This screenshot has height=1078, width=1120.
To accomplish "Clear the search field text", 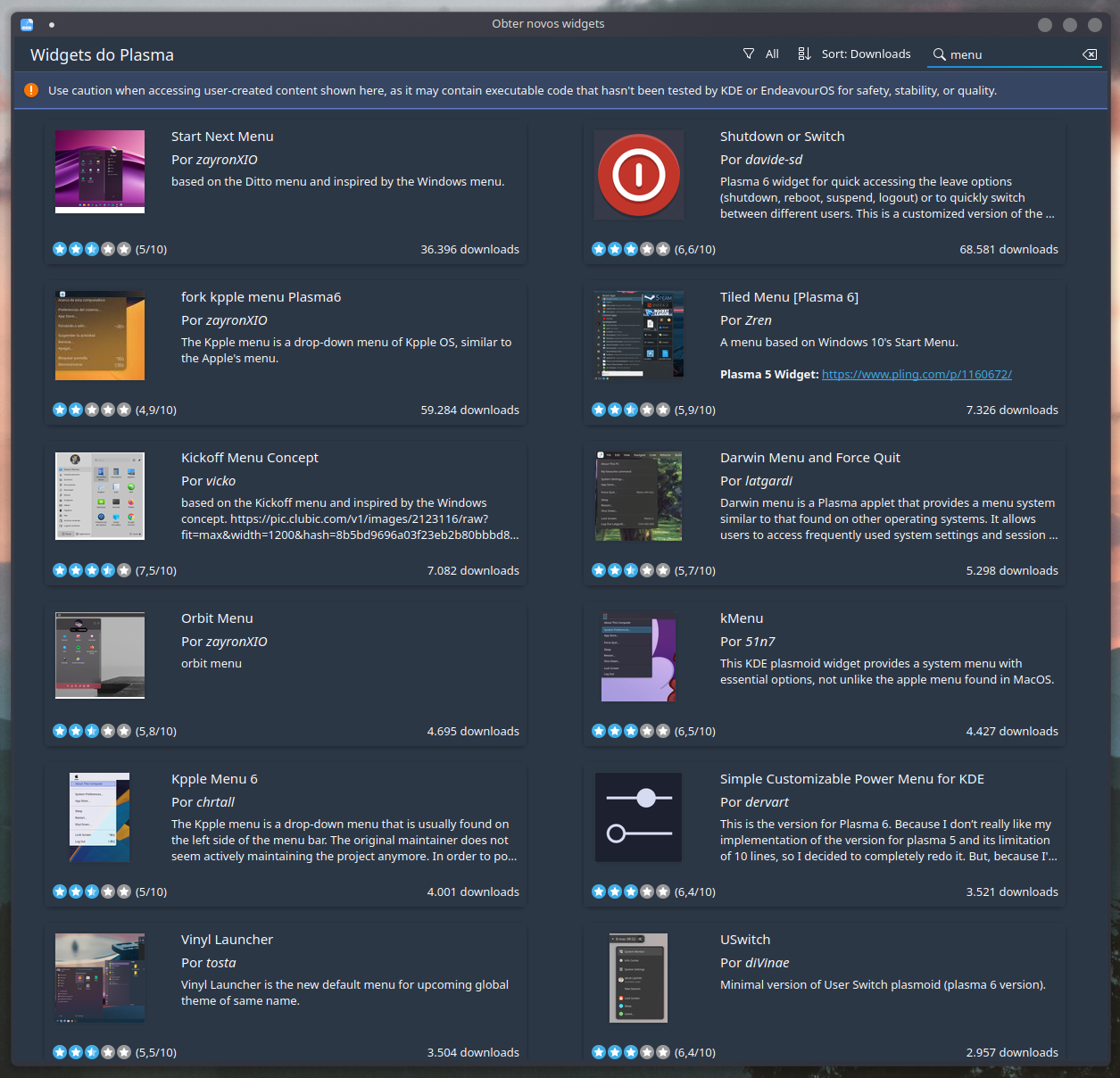I will (1090, 54).
